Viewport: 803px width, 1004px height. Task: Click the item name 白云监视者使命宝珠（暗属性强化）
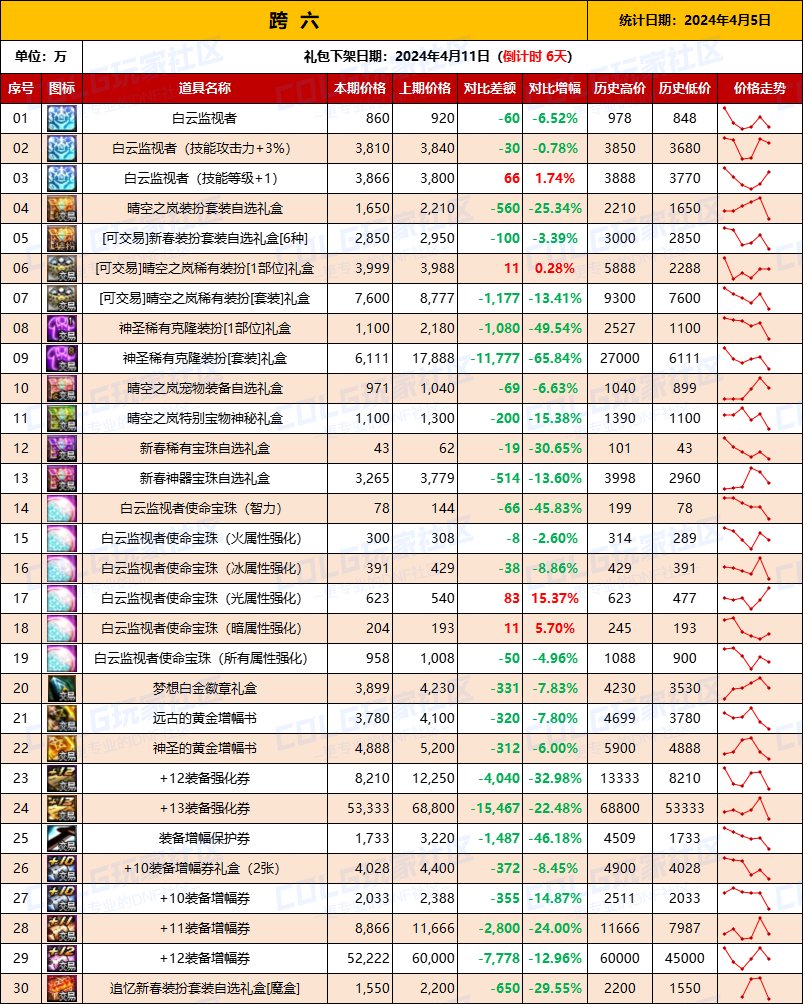click(201, 628)
